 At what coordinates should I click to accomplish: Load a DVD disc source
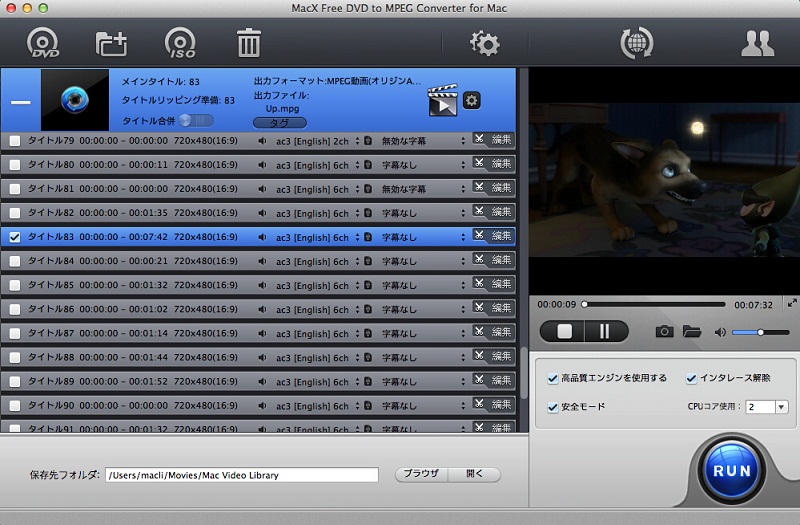click(x=43, y=43)
